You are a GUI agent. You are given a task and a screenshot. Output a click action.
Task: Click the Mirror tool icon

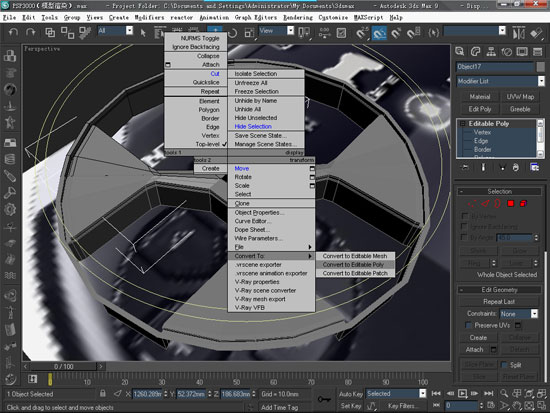point(518,33)
